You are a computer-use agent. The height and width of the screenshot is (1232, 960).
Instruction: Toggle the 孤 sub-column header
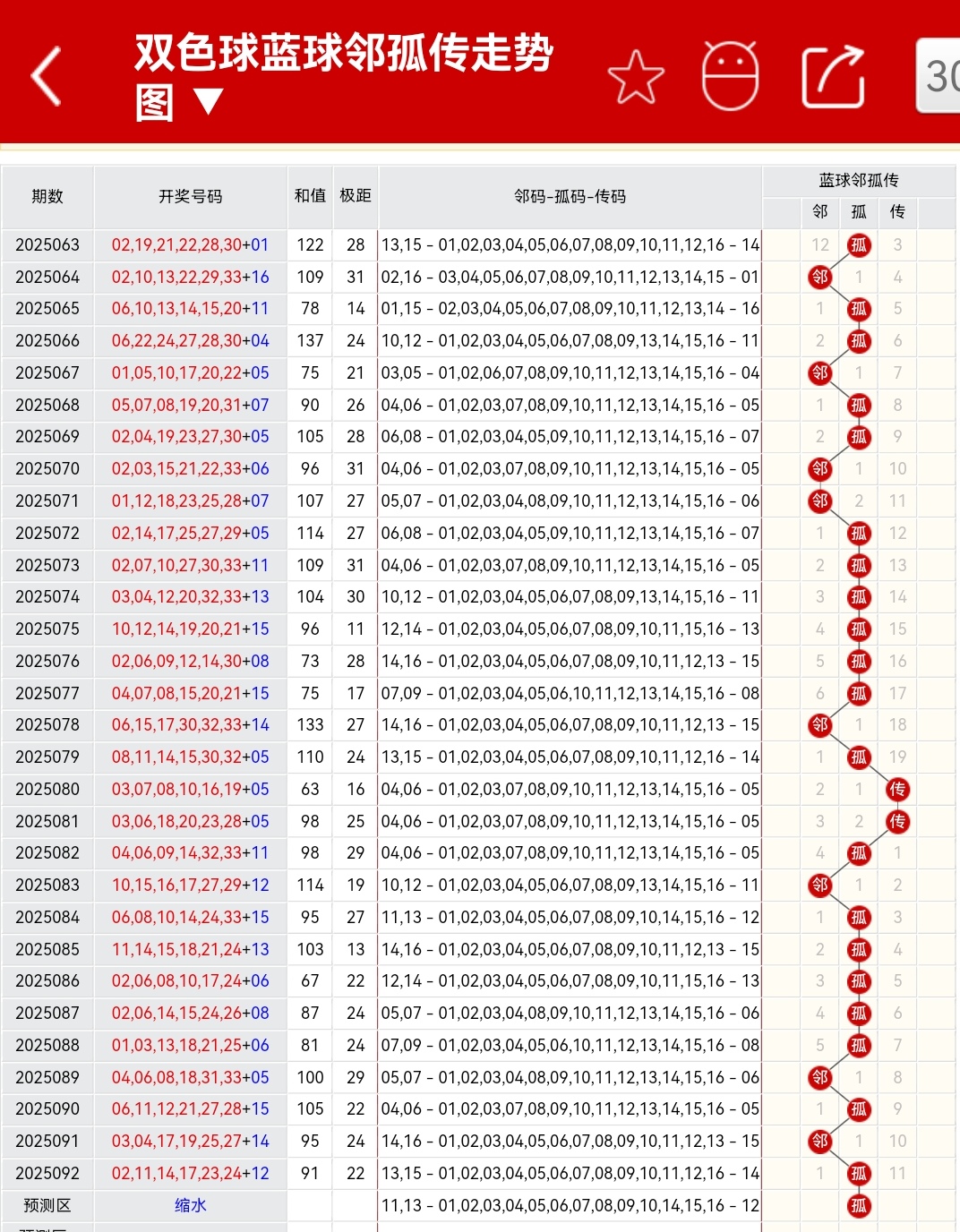[858, 212]
